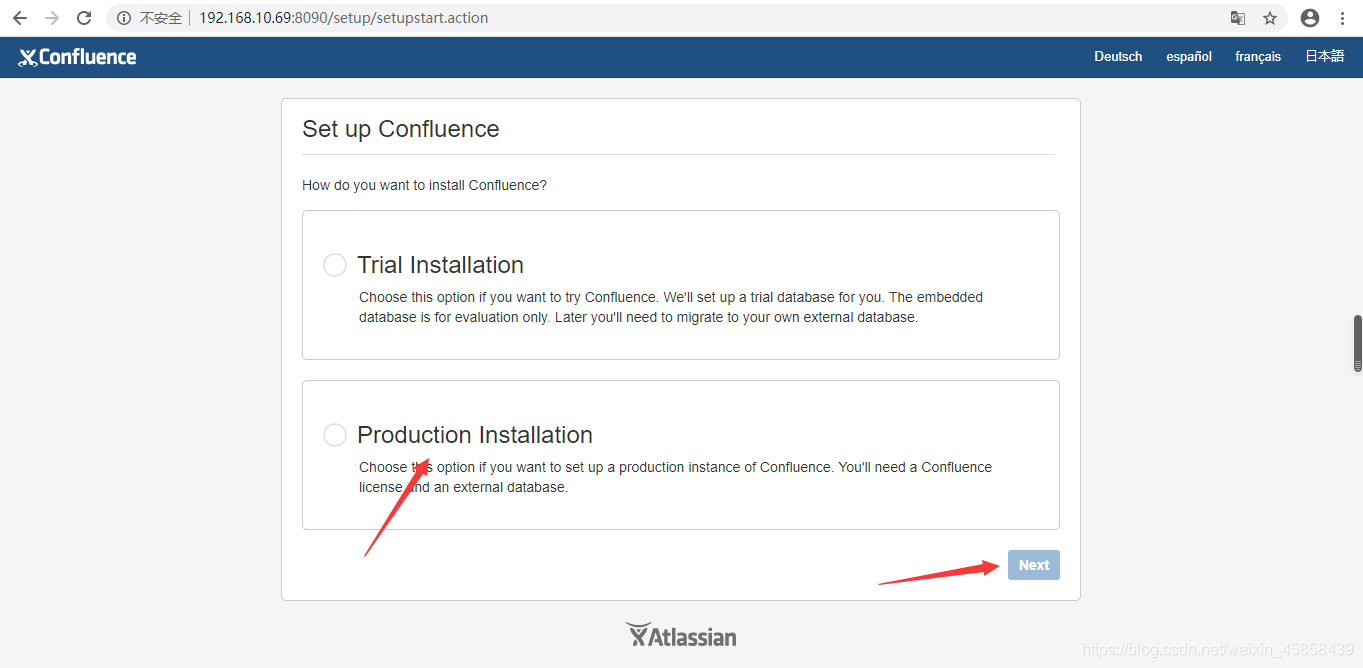The height and width of the screenshot is (668, 1363).
Task: Click the Atlassian logo in footer
Action: (x=681, y=635)
